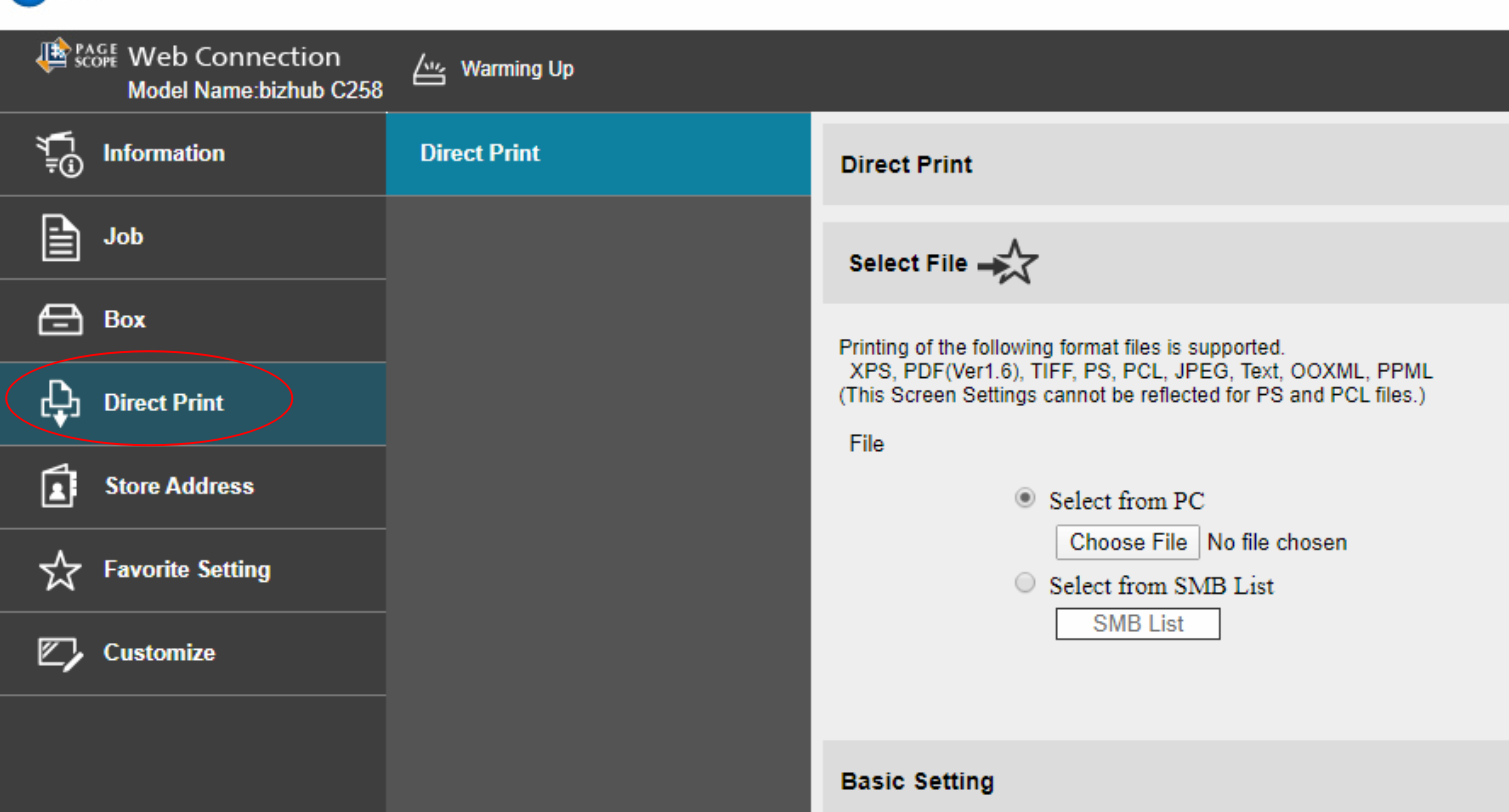Click the Customize sidebar icon

(59, 653)
